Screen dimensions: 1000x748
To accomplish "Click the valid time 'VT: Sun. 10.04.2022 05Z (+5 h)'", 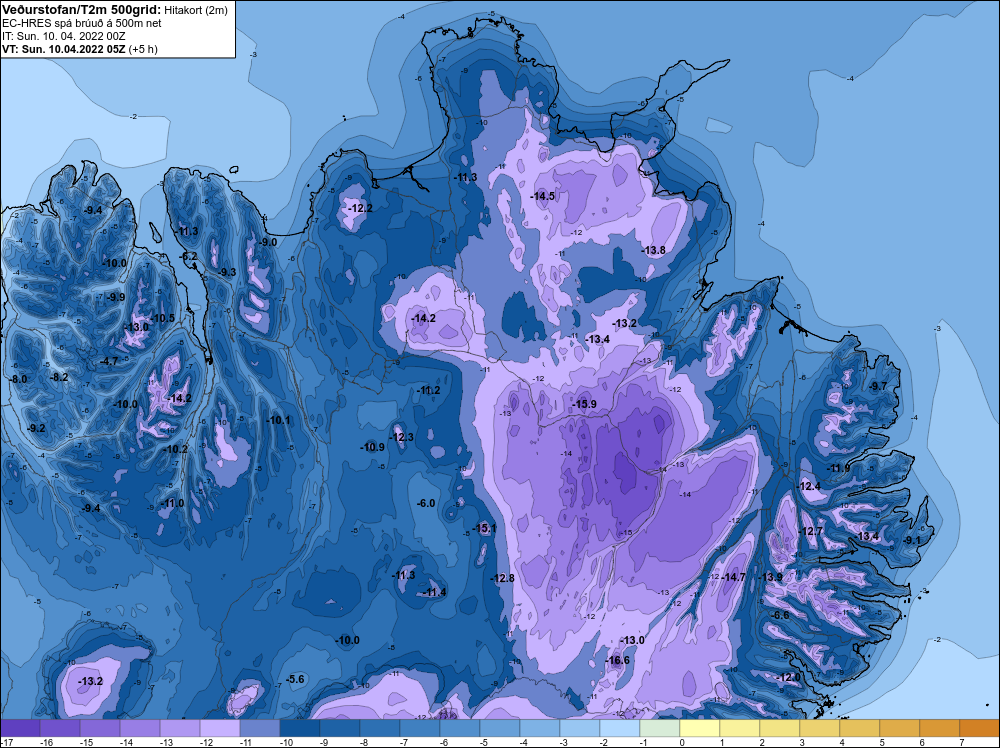I will tap(80, 49).
